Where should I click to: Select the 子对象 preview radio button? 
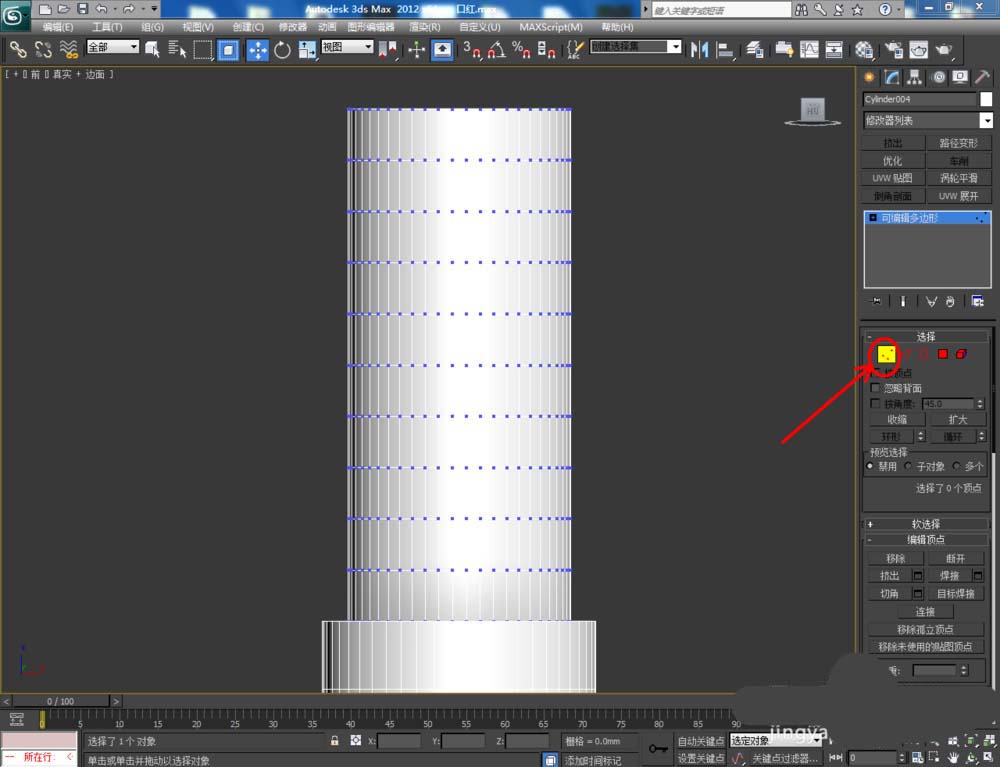908,466
